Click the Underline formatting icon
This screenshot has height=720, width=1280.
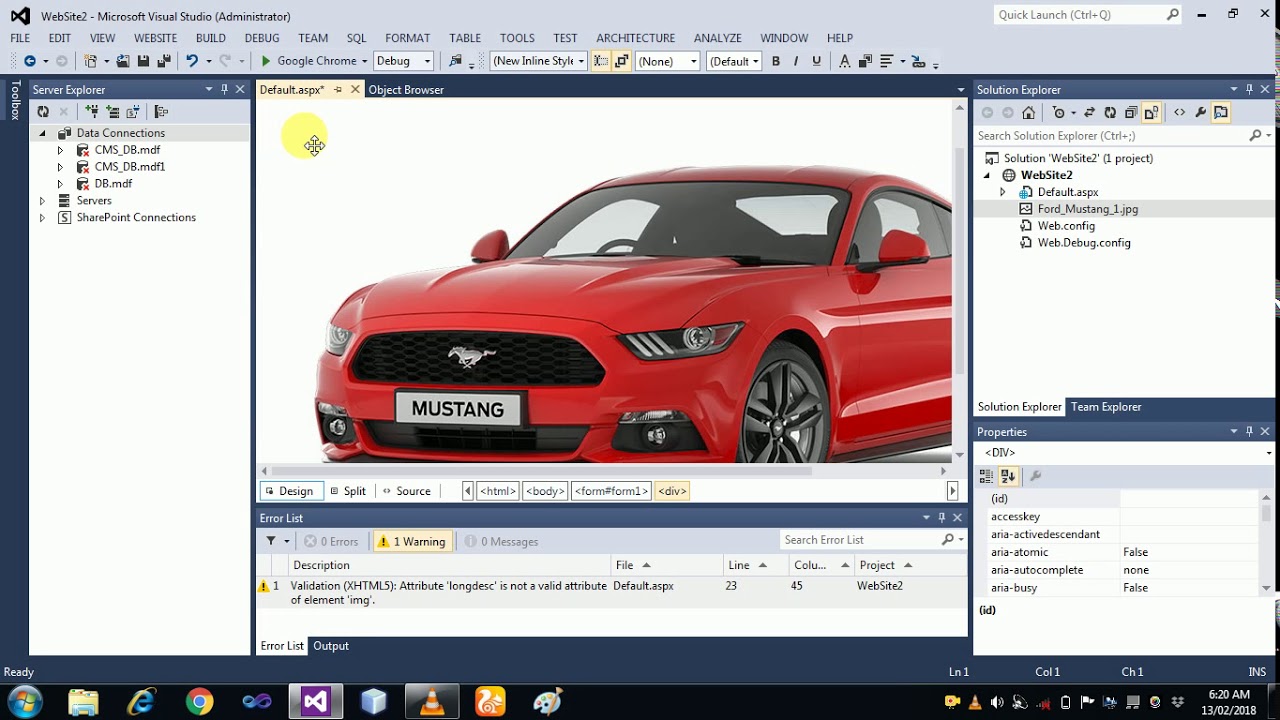point(816,61)
